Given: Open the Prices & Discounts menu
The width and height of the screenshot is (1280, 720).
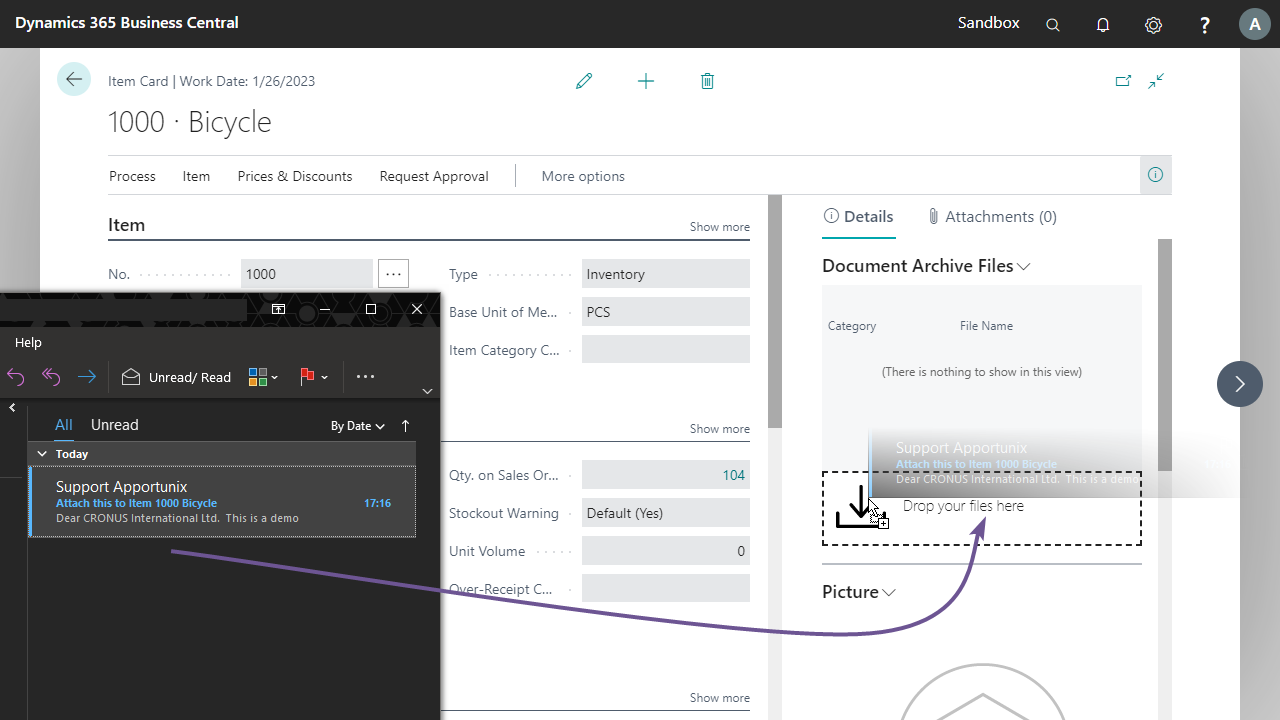Looking at the screenshot, I should (294, 176).
